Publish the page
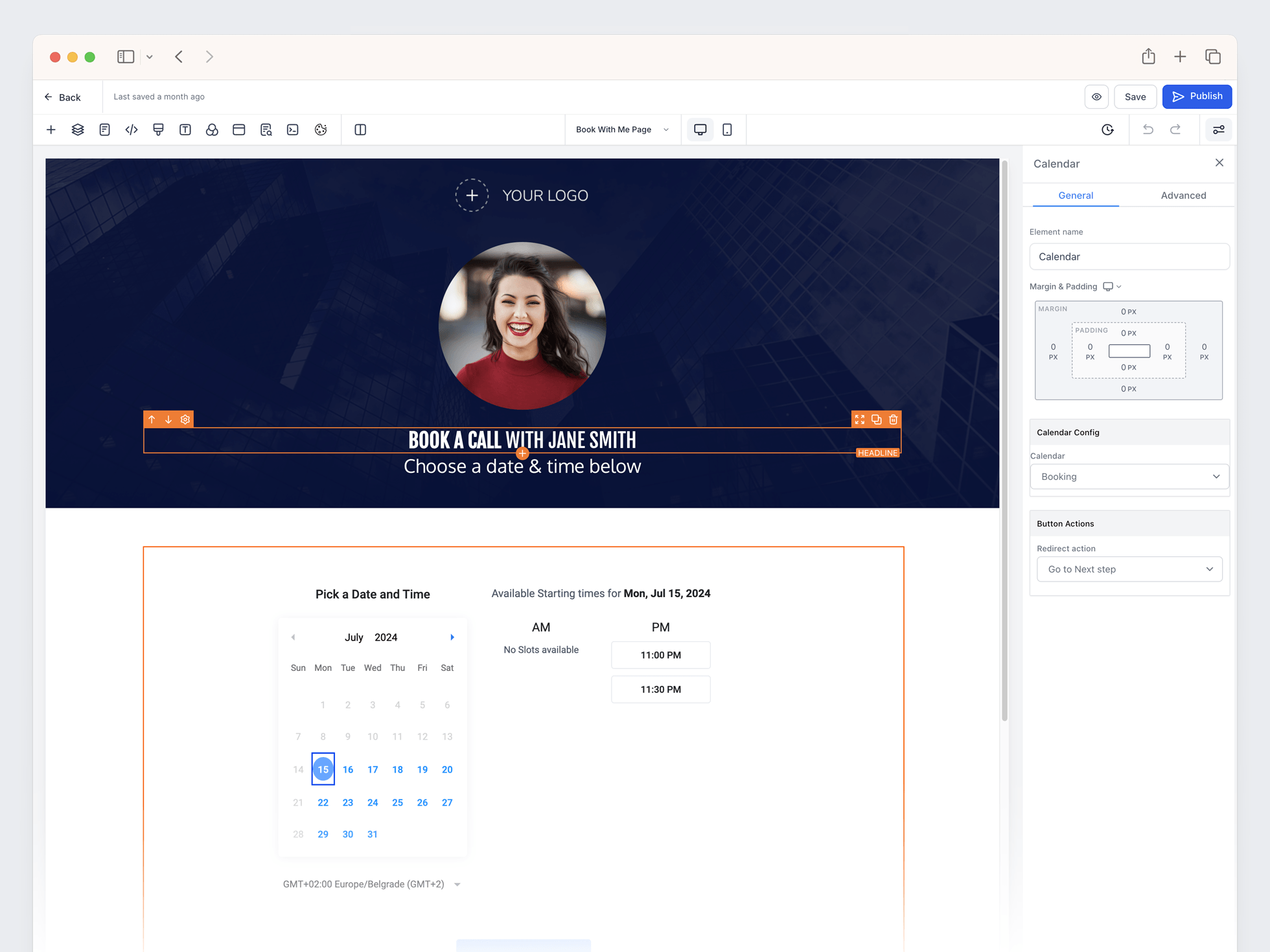The height and width of the screenshot is (952, 1270). (1197, 96)
